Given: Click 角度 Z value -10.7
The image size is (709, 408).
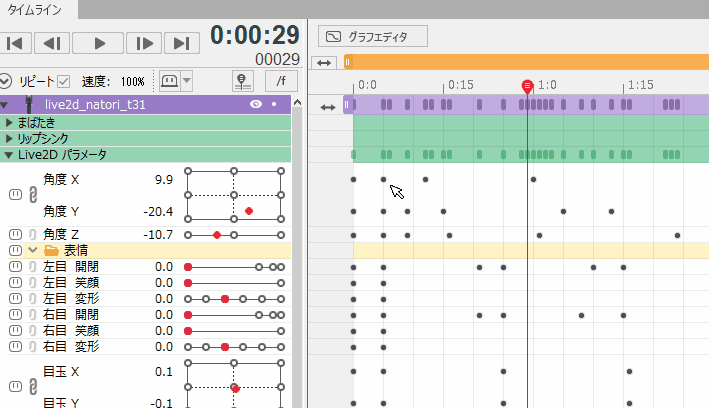Looking at the screenshot, I should (158, 235).
